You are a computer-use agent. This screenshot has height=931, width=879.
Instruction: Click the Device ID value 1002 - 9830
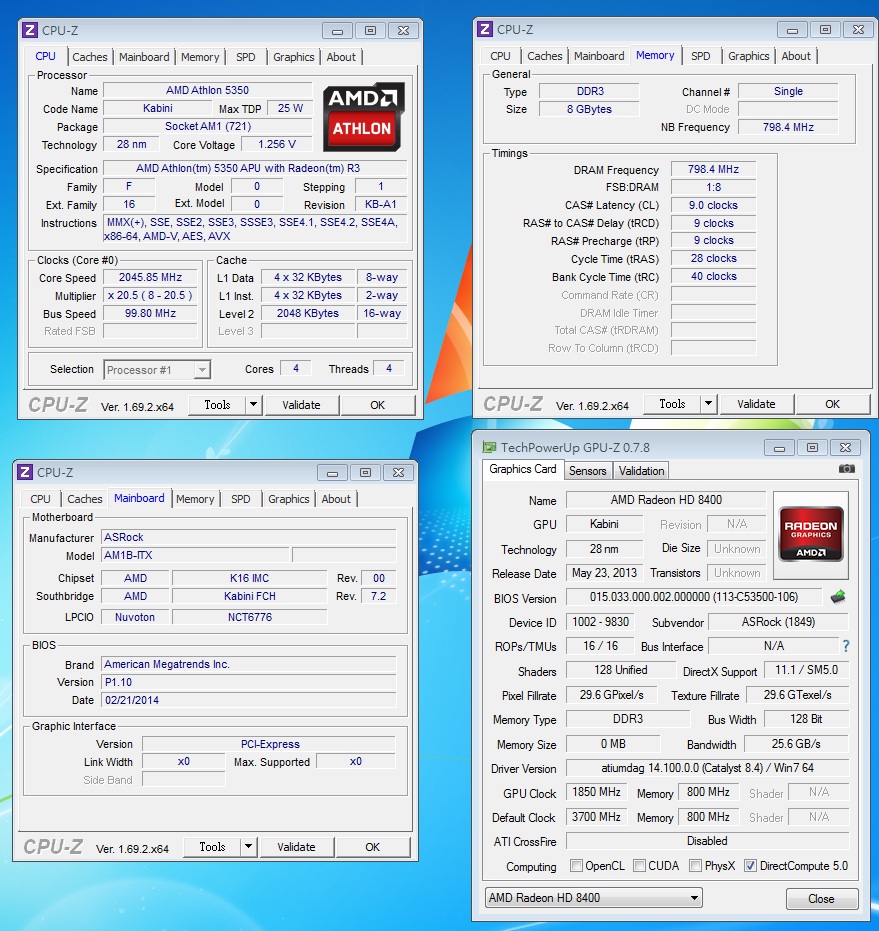600,622
